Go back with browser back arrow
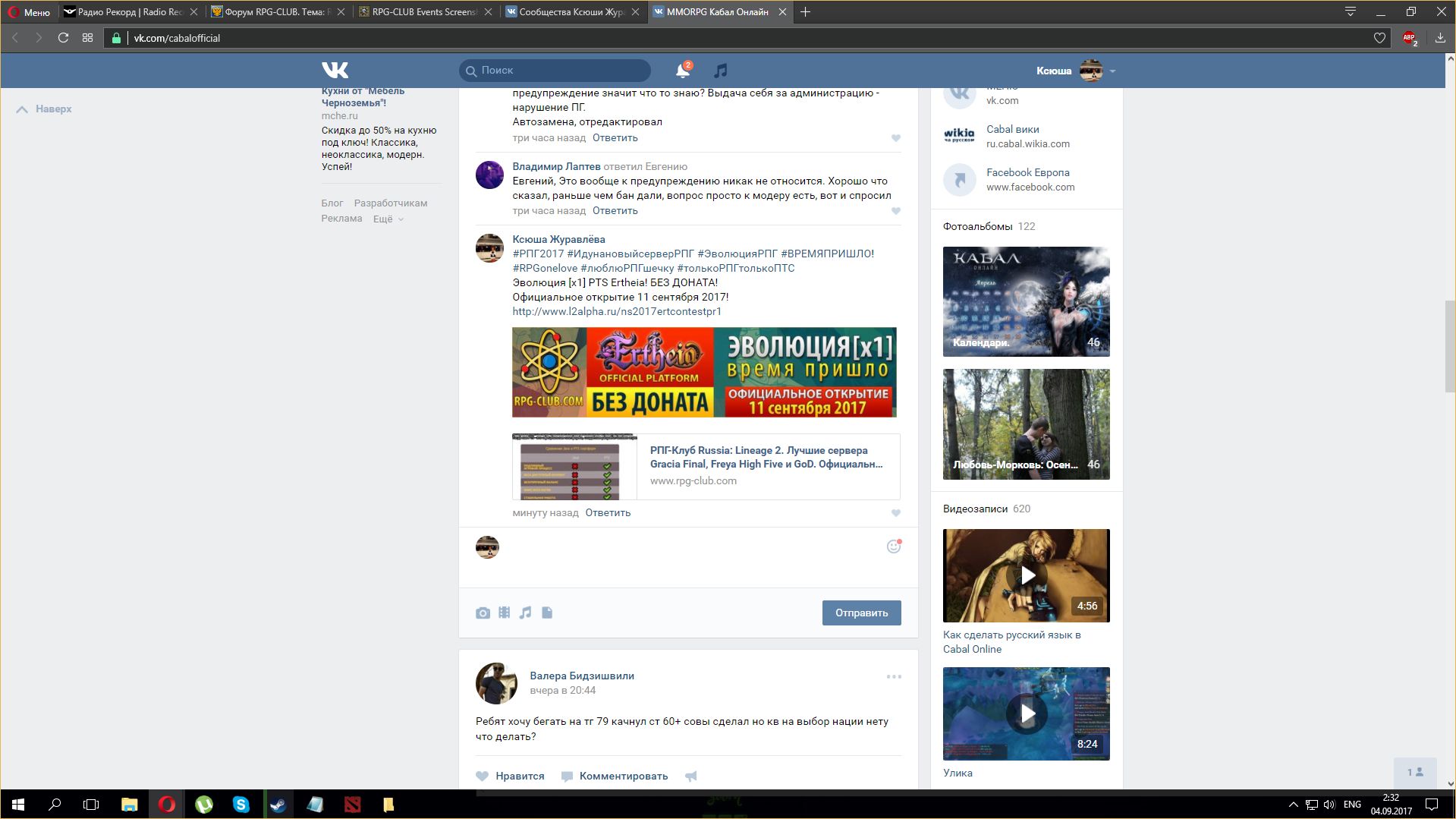This screenshot has width=1456, height=819. click(15, 38)
